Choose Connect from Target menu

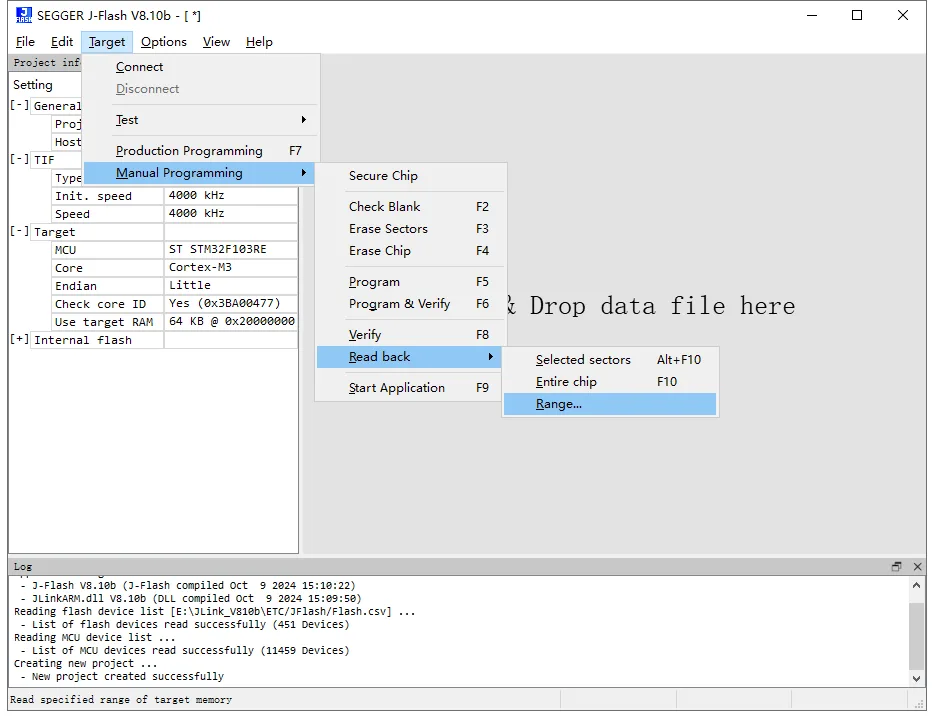[199, 67]
